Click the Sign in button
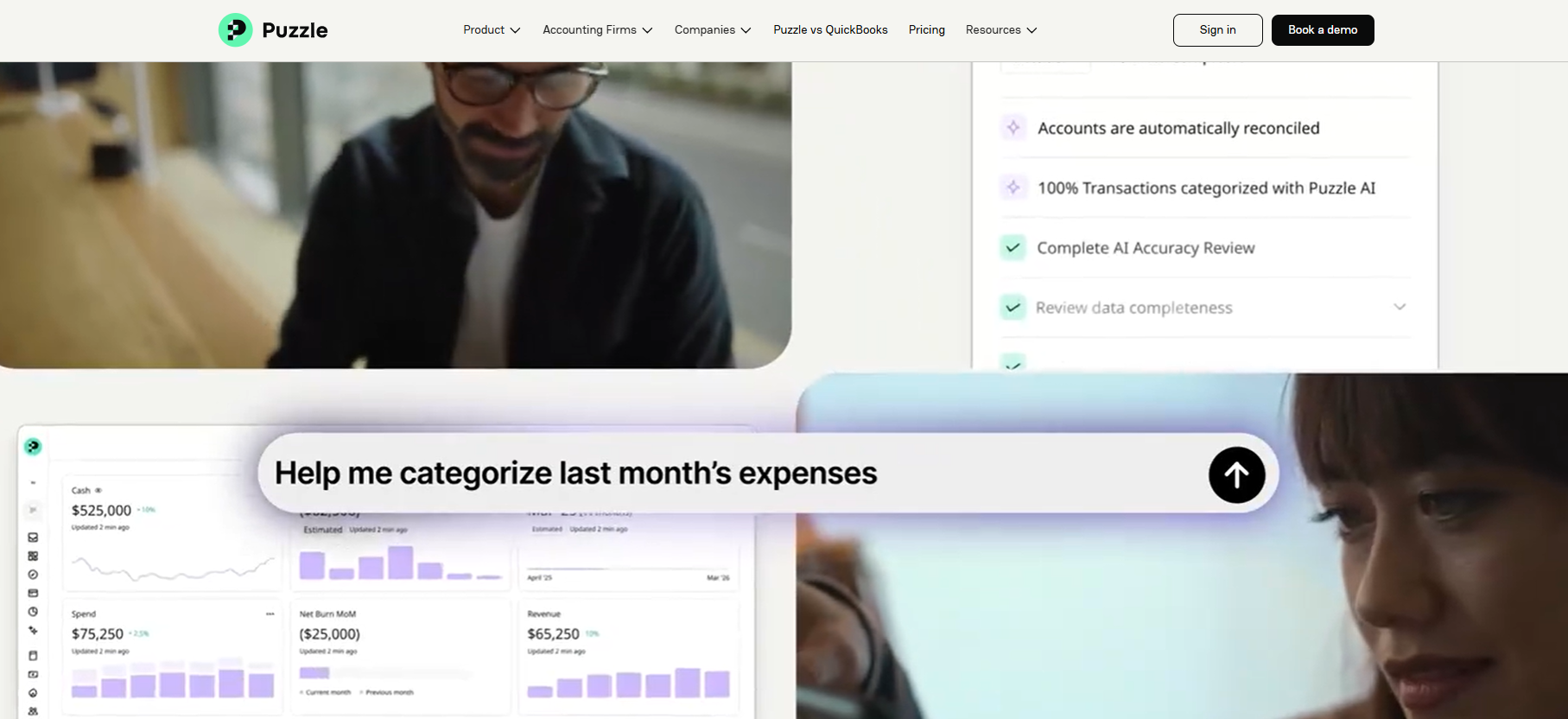Image resolution: width=1568 pixels, height=719 pixels. 1217,30
